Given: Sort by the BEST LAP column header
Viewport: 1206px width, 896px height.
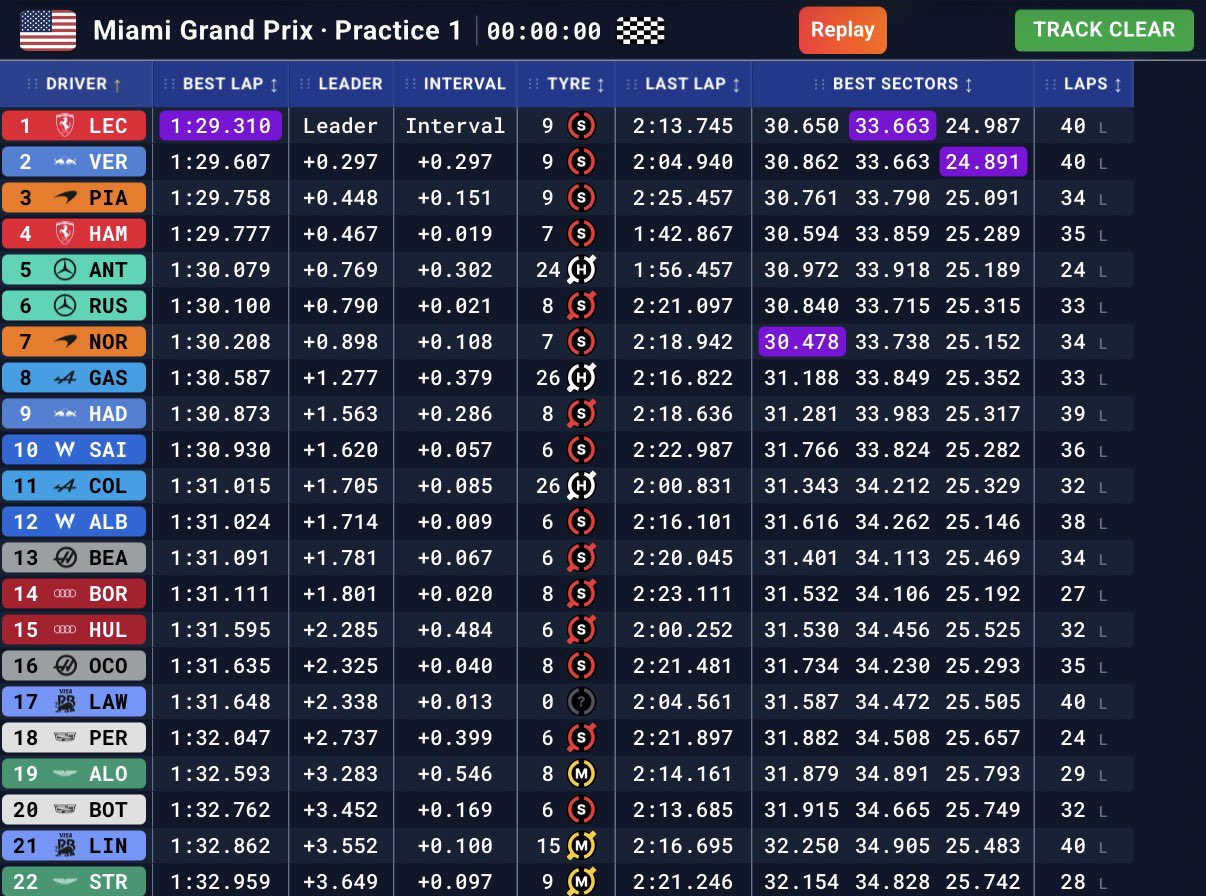Looking at the screenshot, I should click(x=221, y=84).
